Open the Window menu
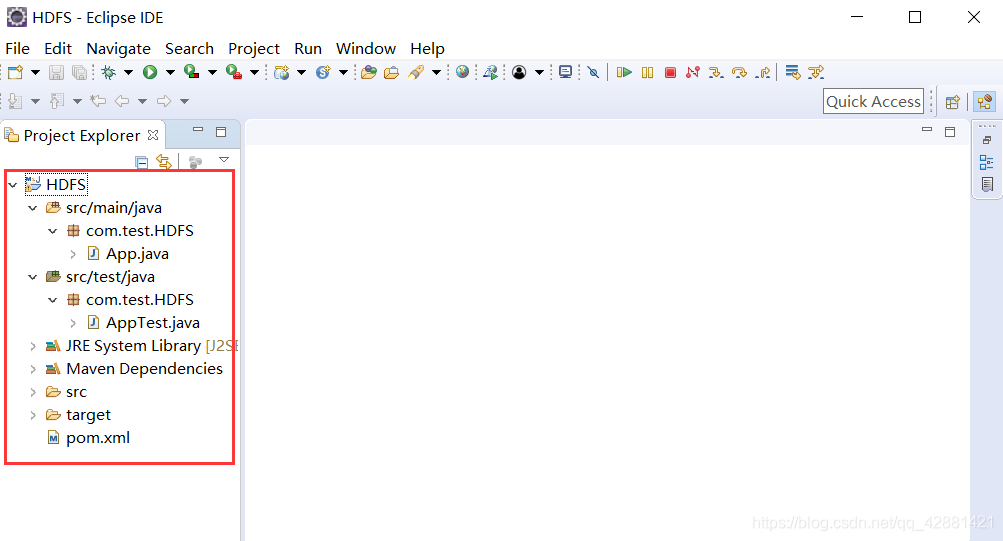Screen dimensions: 1003x541 click(x=366, y=49)
